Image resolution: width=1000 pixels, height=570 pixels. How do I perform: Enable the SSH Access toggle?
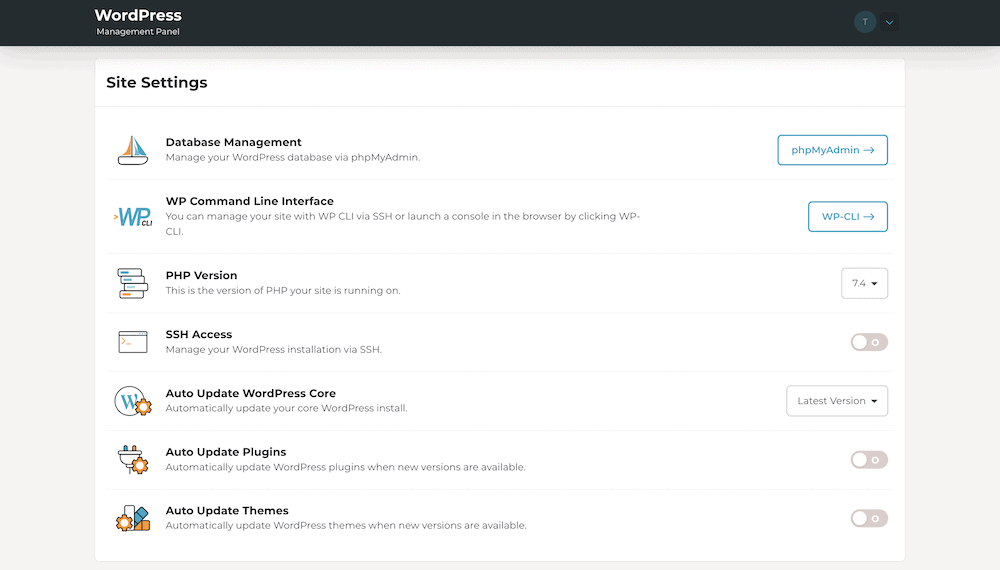click(x=868, y=342)
